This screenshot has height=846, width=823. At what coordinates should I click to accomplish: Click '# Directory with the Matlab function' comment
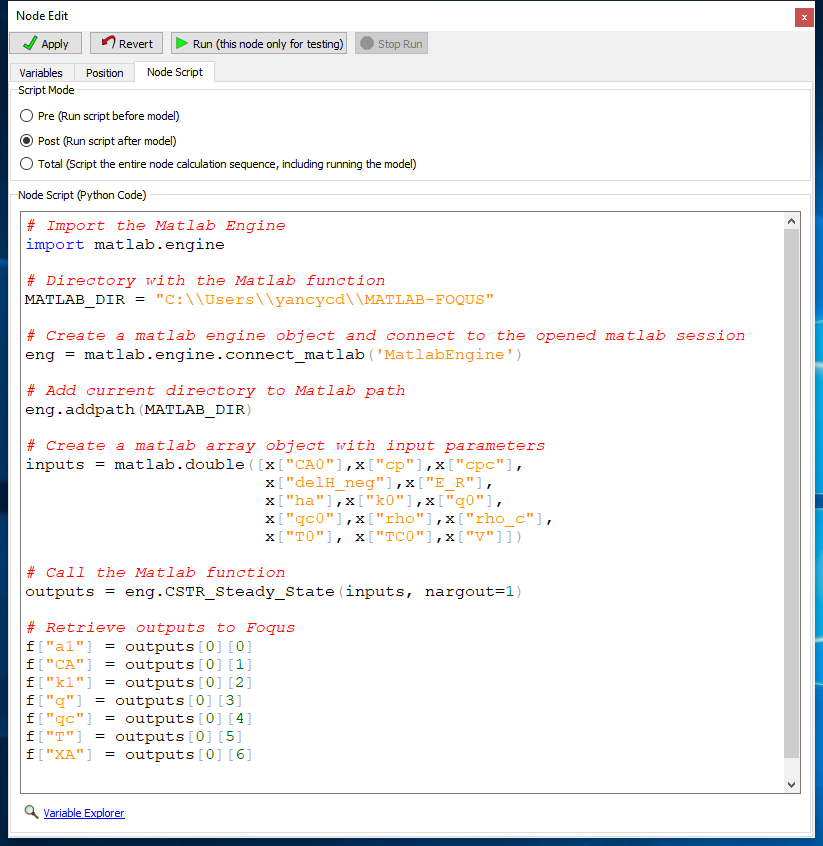(206, 281)
